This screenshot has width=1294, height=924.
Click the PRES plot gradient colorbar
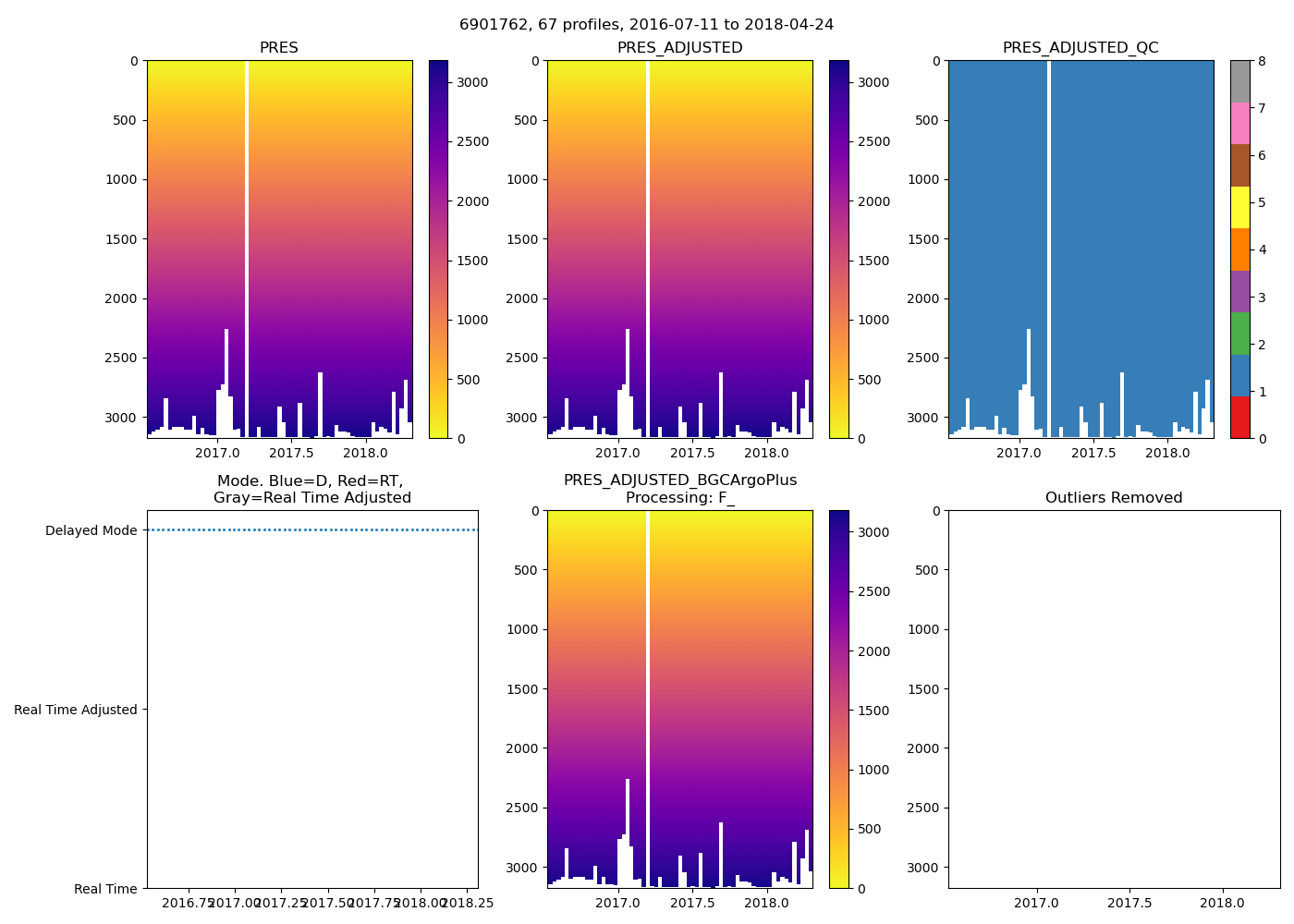(x=438, y=249)
